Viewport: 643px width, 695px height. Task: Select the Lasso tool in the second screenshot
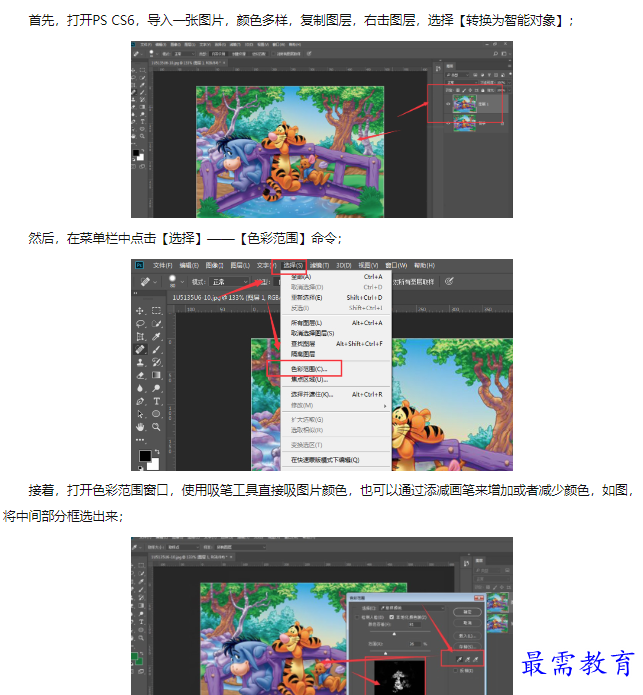[140, 324]
